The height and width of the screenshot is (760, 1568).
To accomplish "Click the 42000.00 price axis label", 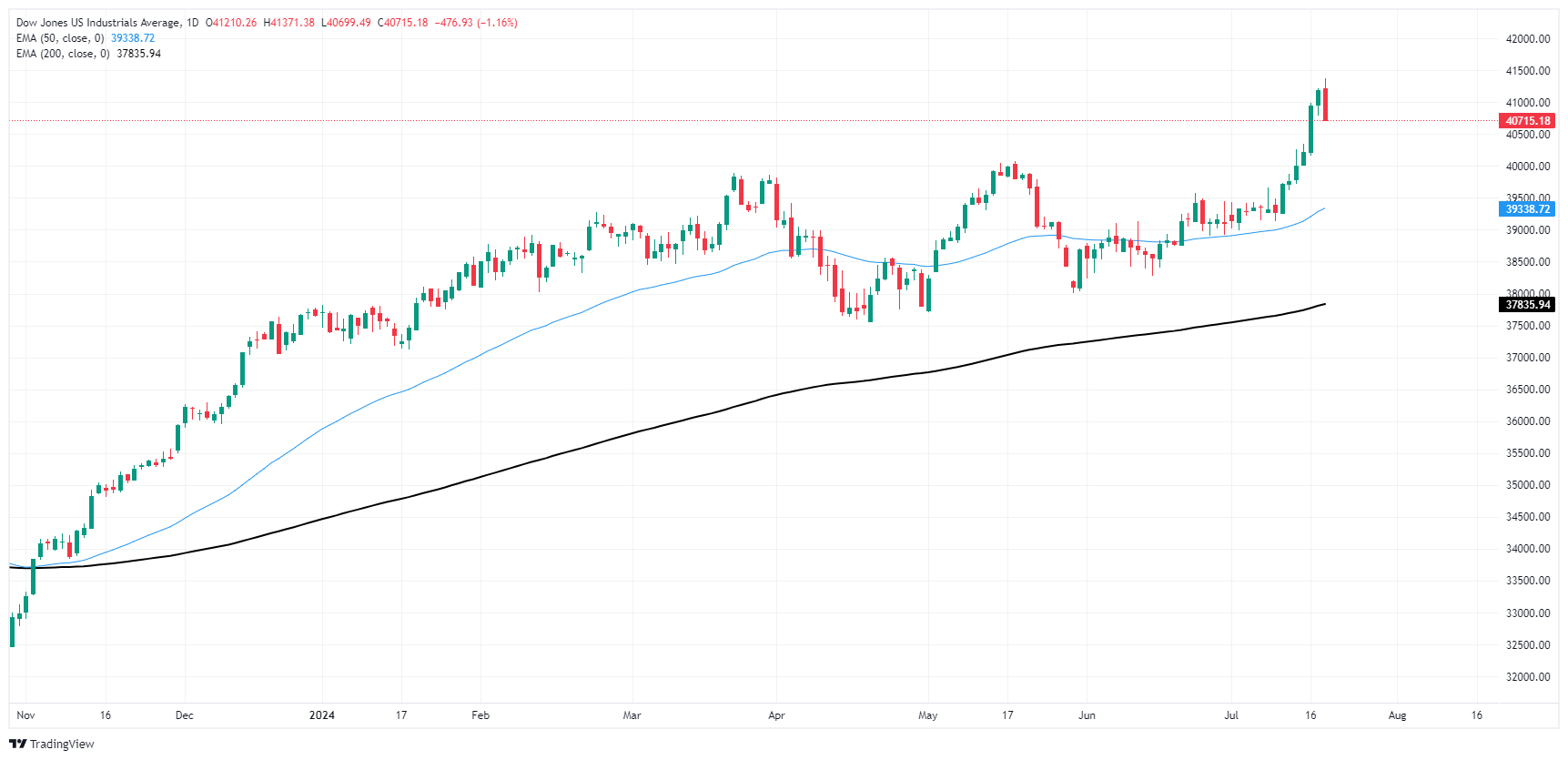I will pyautogui.click(x=1528, y=39).
